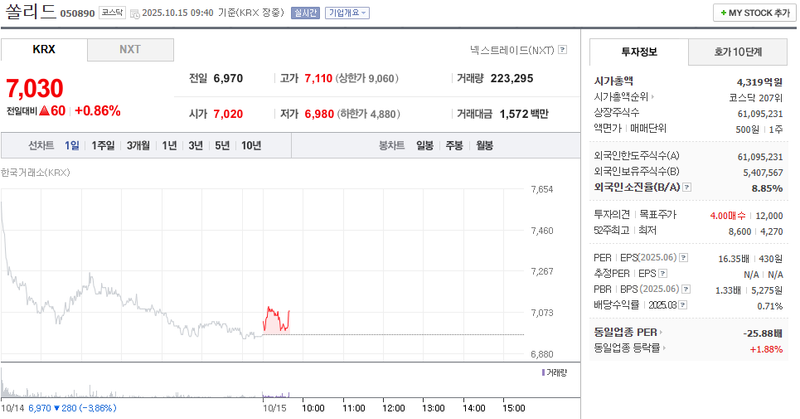Select the 3개월 line chart period
The width and height of the screenshot is (800, 419).
tap(137, 146)
